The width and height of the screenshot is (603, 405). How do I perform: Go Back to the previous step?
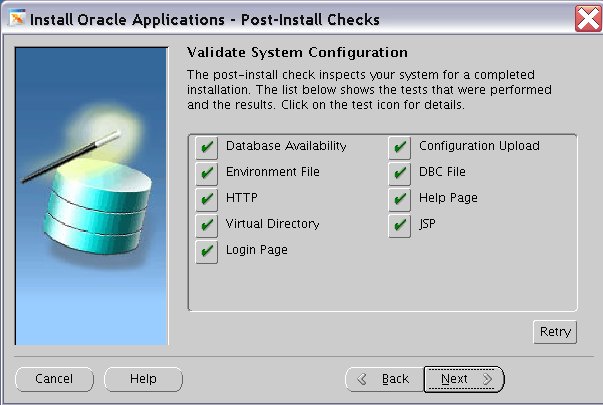383,379
